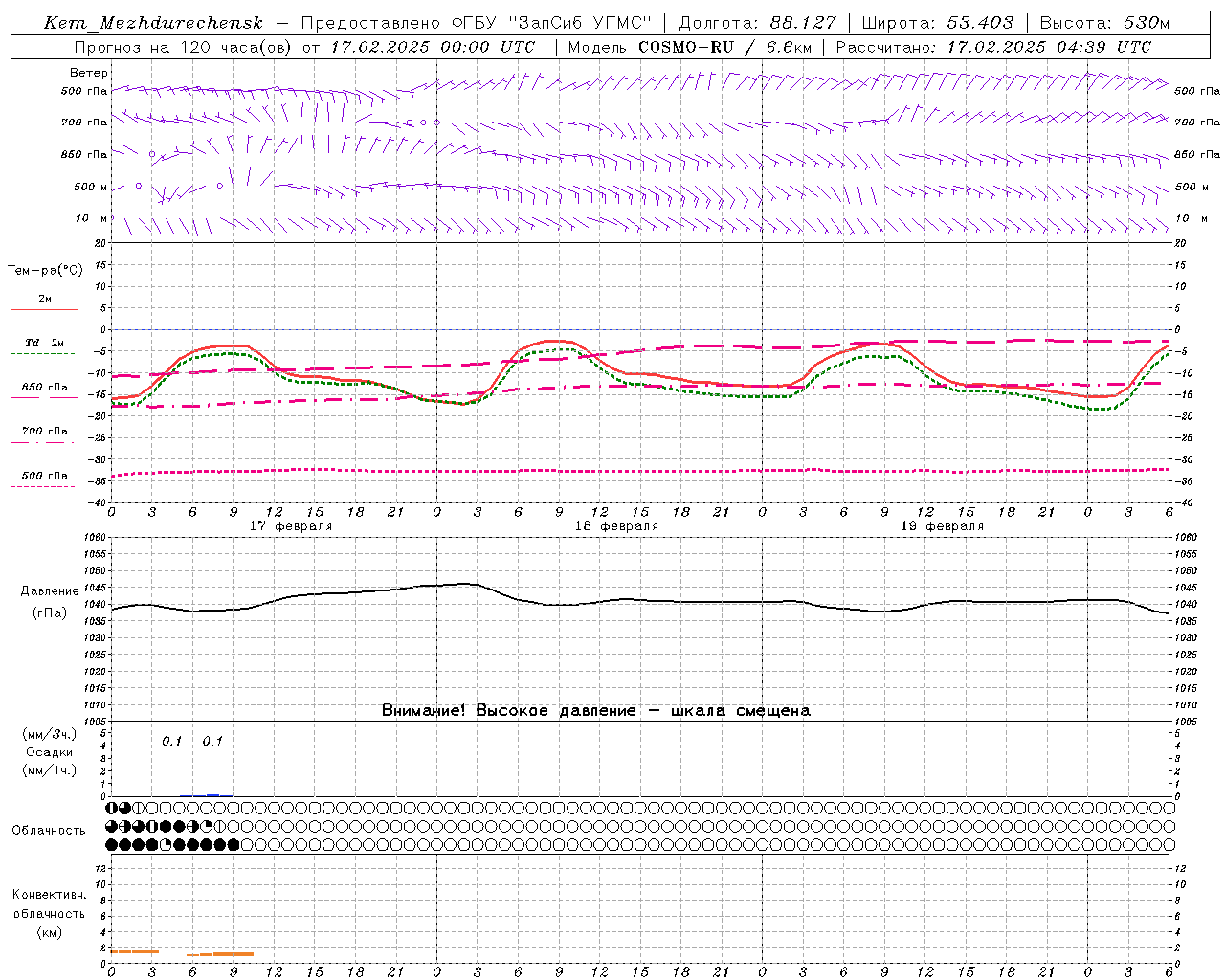1225x980 pixels.
Task: Click the (мм/3ч.) precipitation unit label
Action: click(50, 734)
